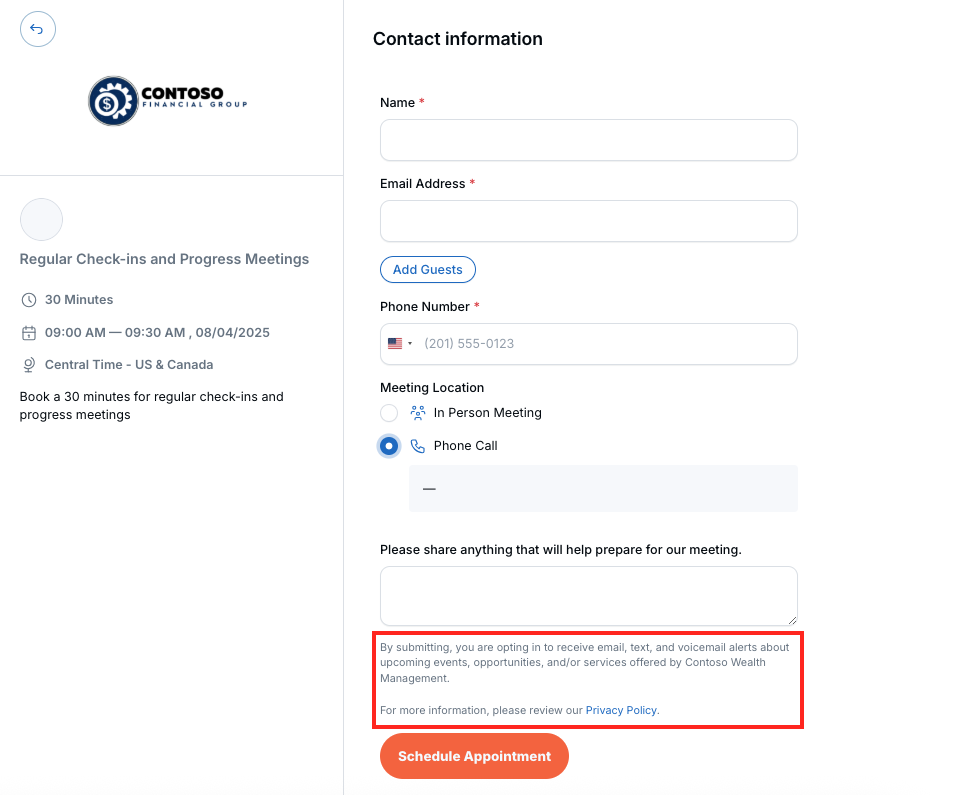Screen dimensions: 961x795
Task: Click the clock icon beside 30 Minutes
Action: pos(29,300)
